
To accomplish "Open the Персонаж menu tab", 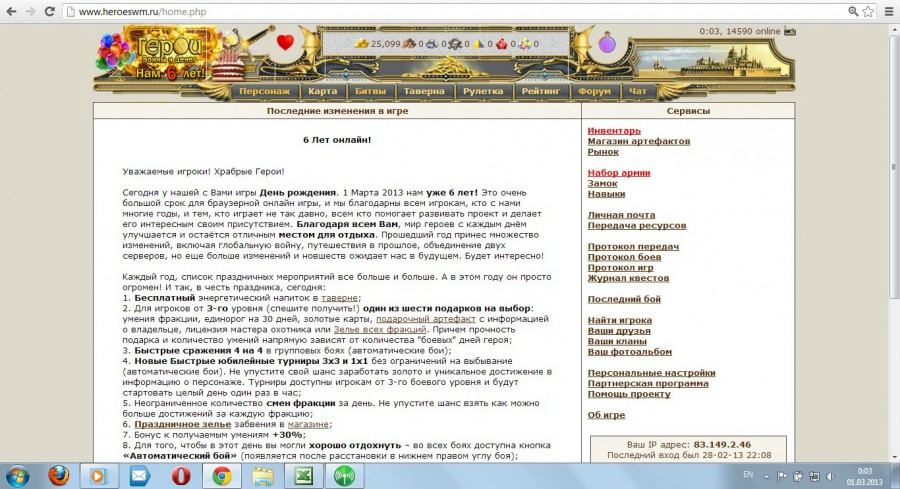I will click(x=265, y=91).
